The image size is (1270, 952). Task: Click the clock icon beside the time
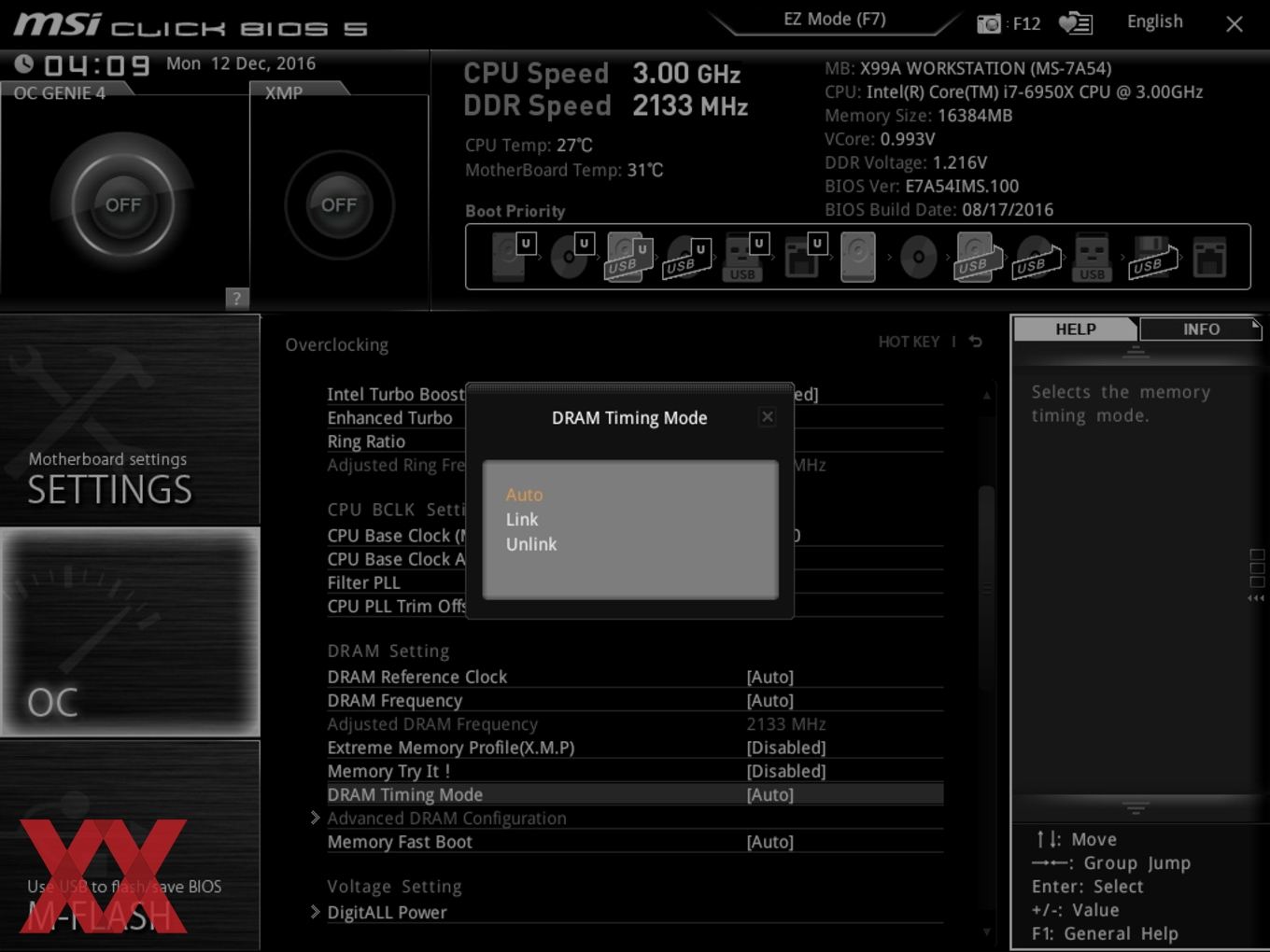24,64
